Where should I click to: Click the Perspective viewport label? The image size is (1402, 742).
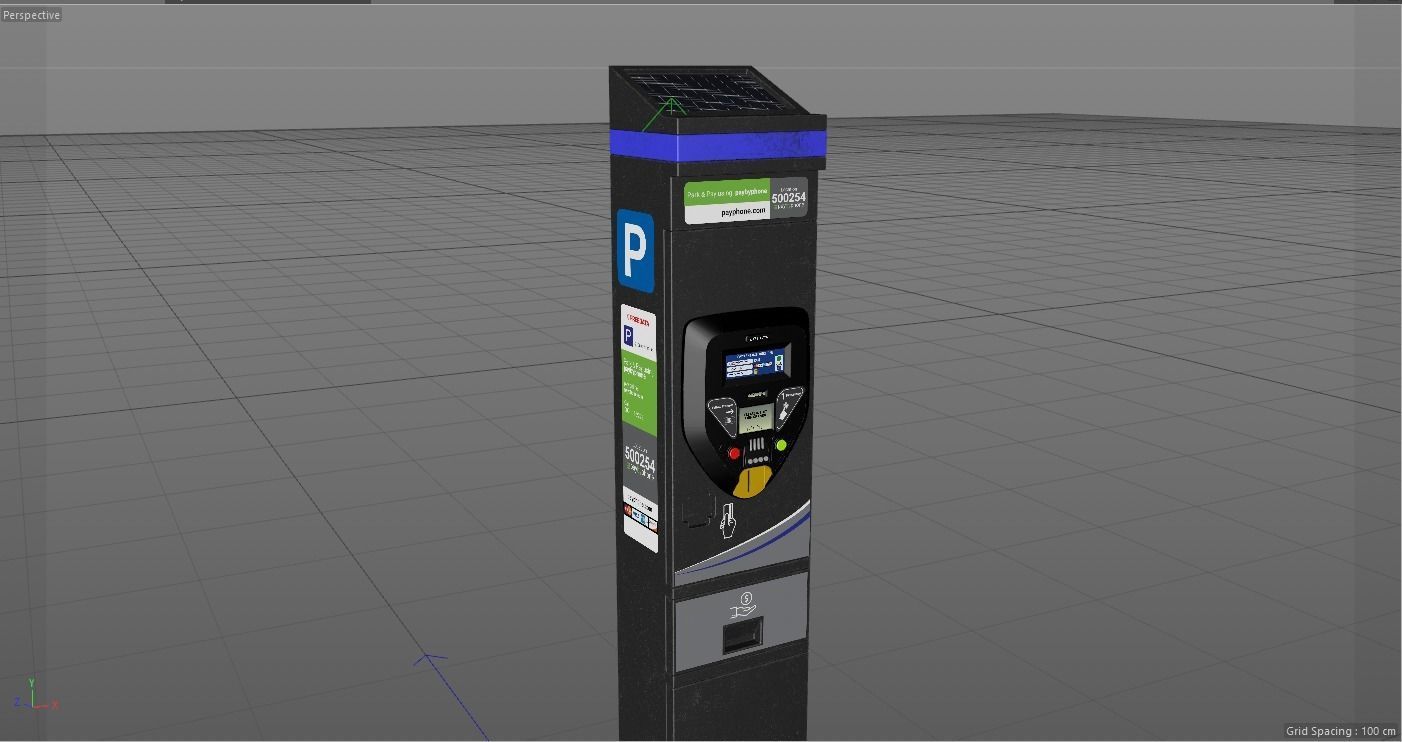point(31,15)
